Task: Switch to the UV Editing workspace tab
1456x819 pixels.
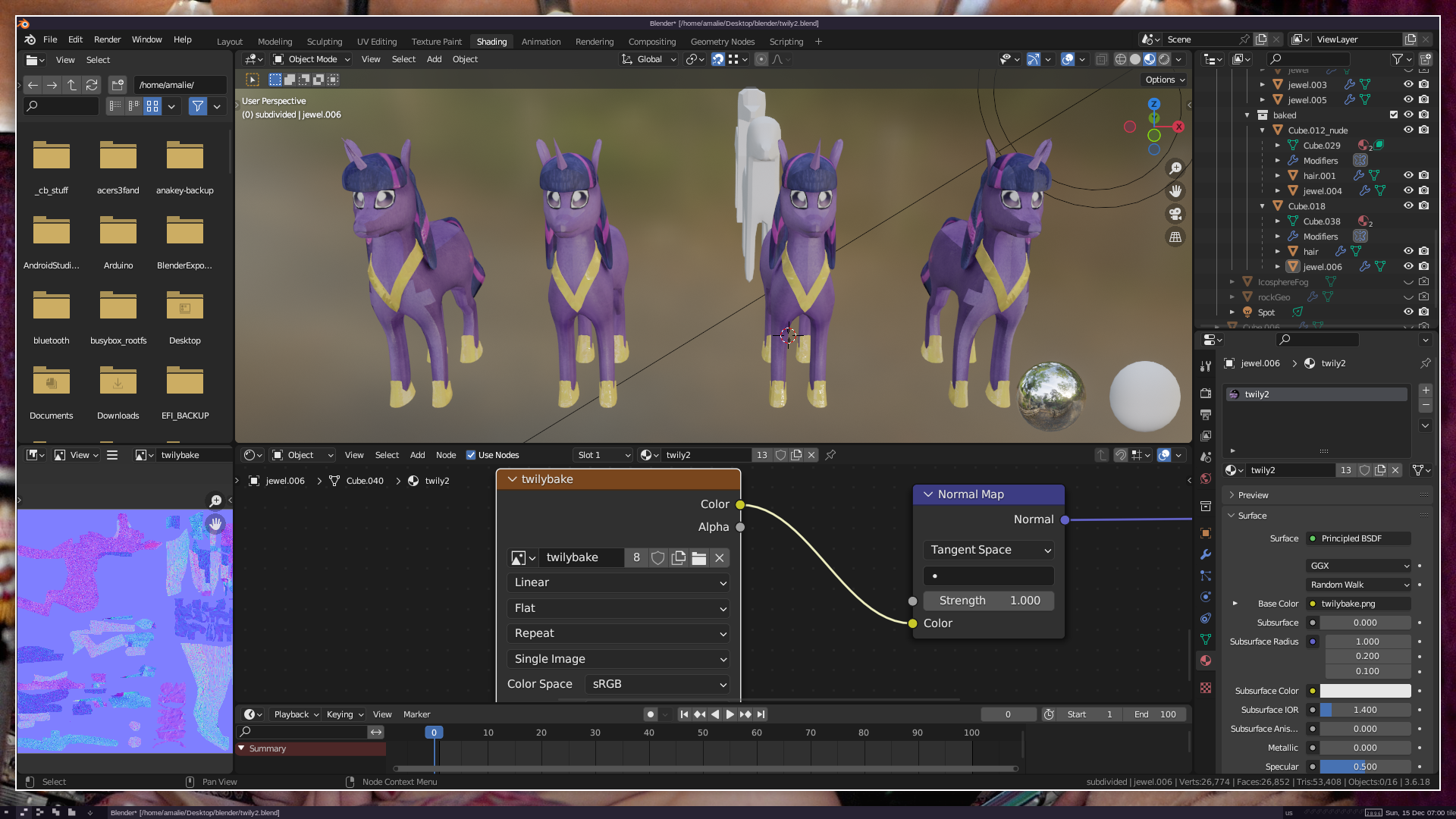Action: [x=377, y=42]
